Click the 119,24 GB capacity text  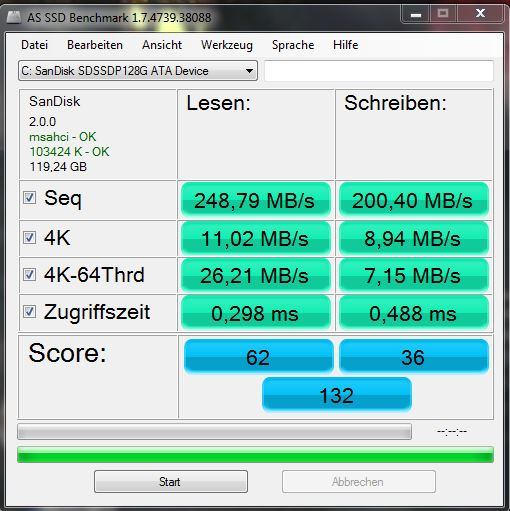pos(58,167)
